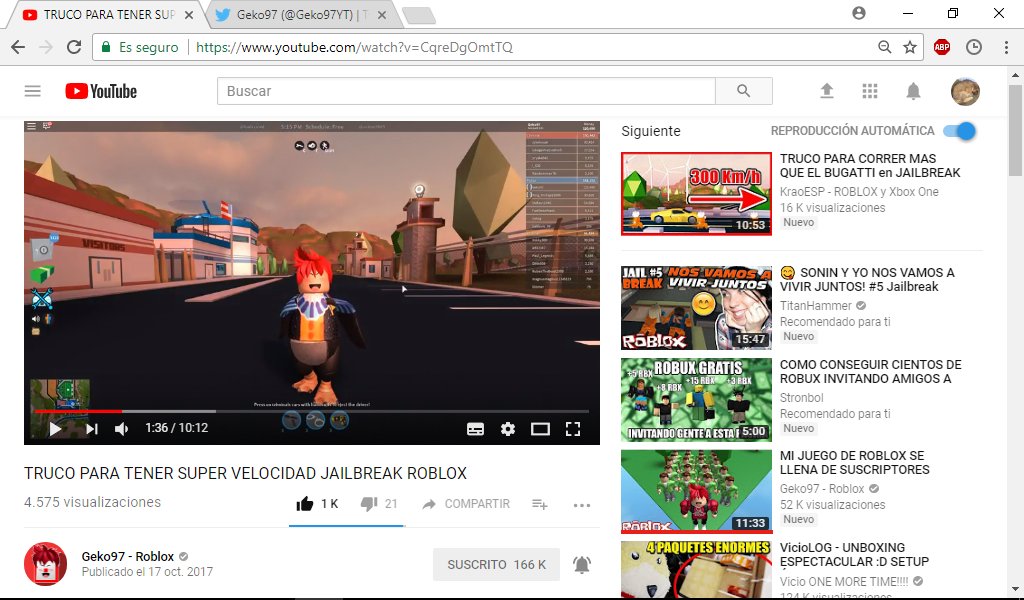Click the search magnifier button
Image resolution: width=1024 pixels, height=600 pixels.
pos(743,91)
